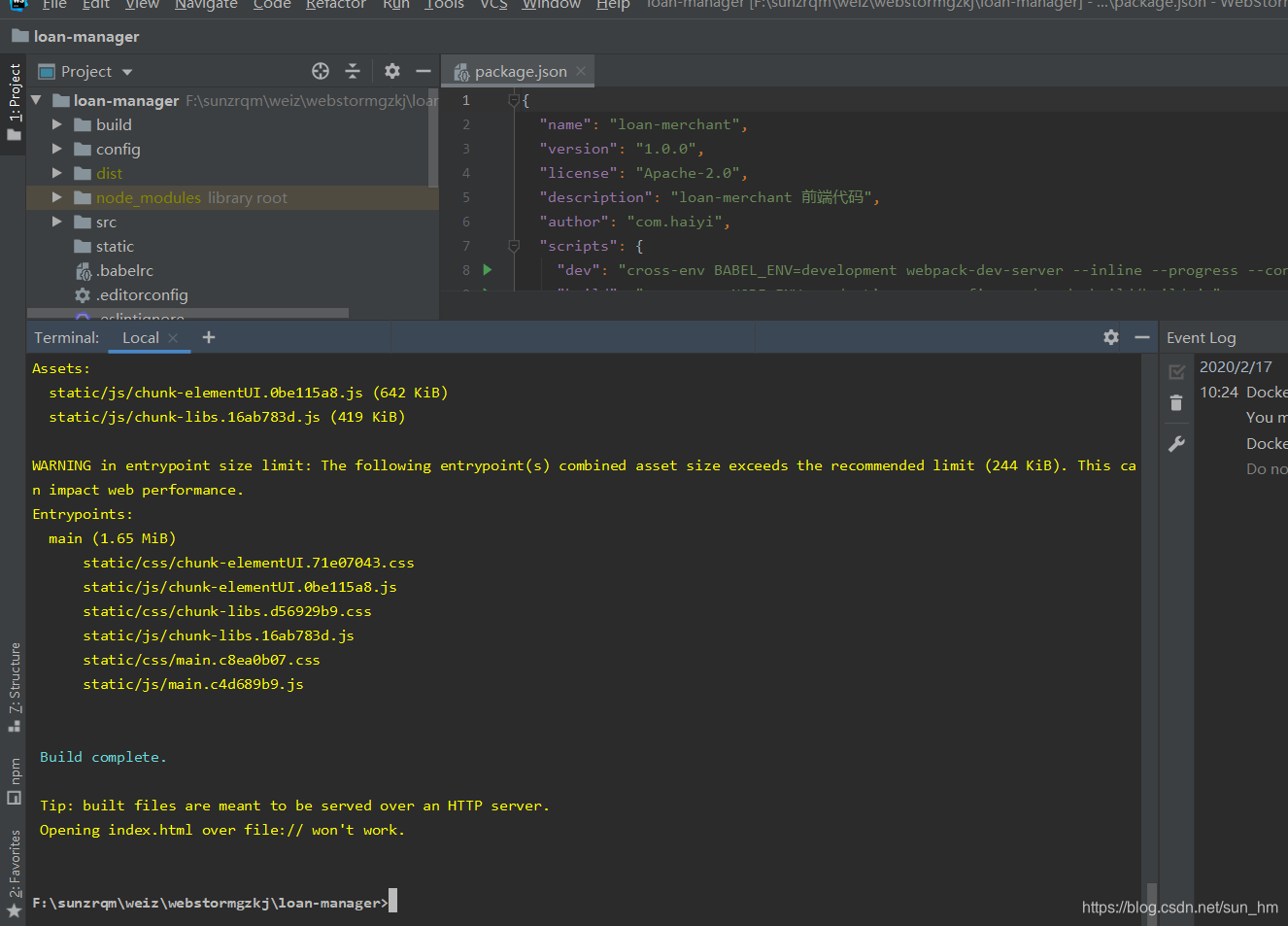Hide the Terminal panel with minus icon
1288x926 pixels.
tap(1142, 337)
